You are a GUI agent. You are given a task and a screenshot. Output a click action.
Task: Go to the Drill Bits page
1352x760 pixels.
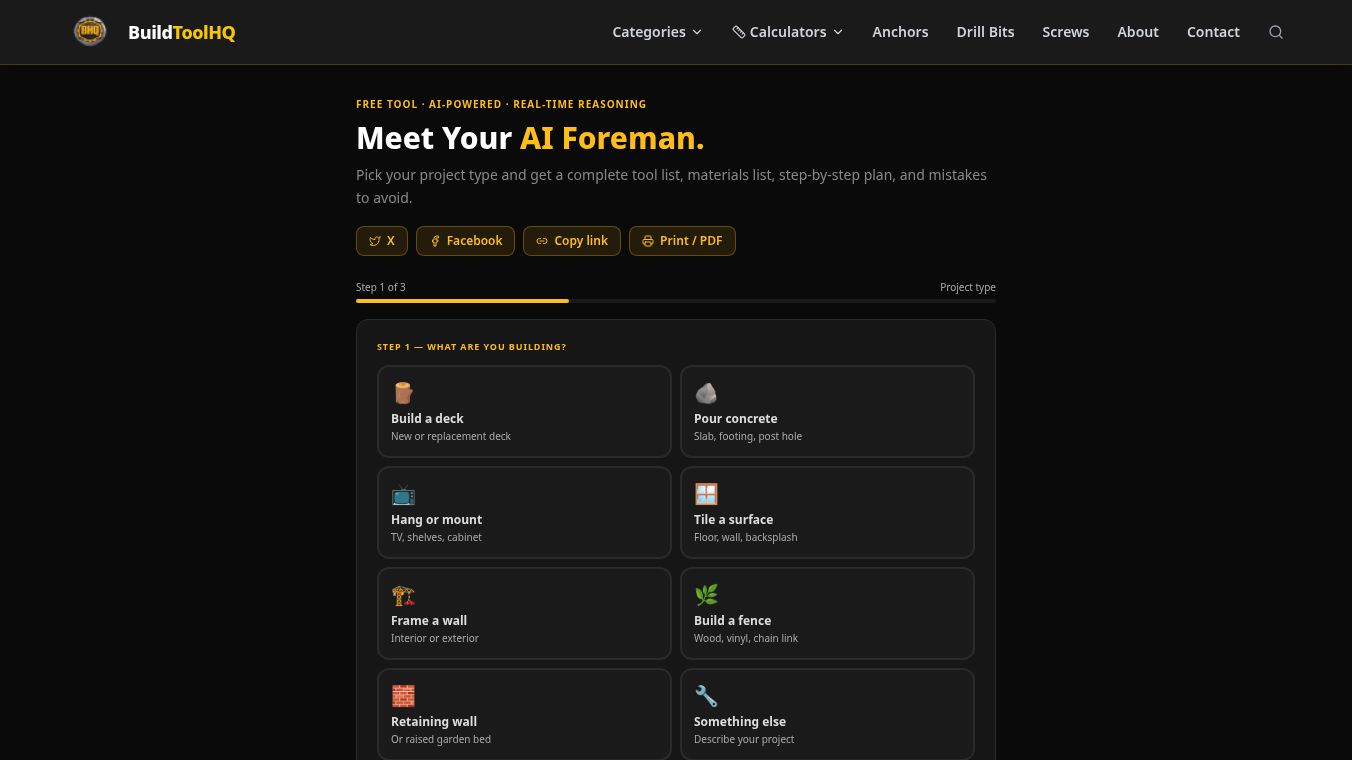point(985,32)
